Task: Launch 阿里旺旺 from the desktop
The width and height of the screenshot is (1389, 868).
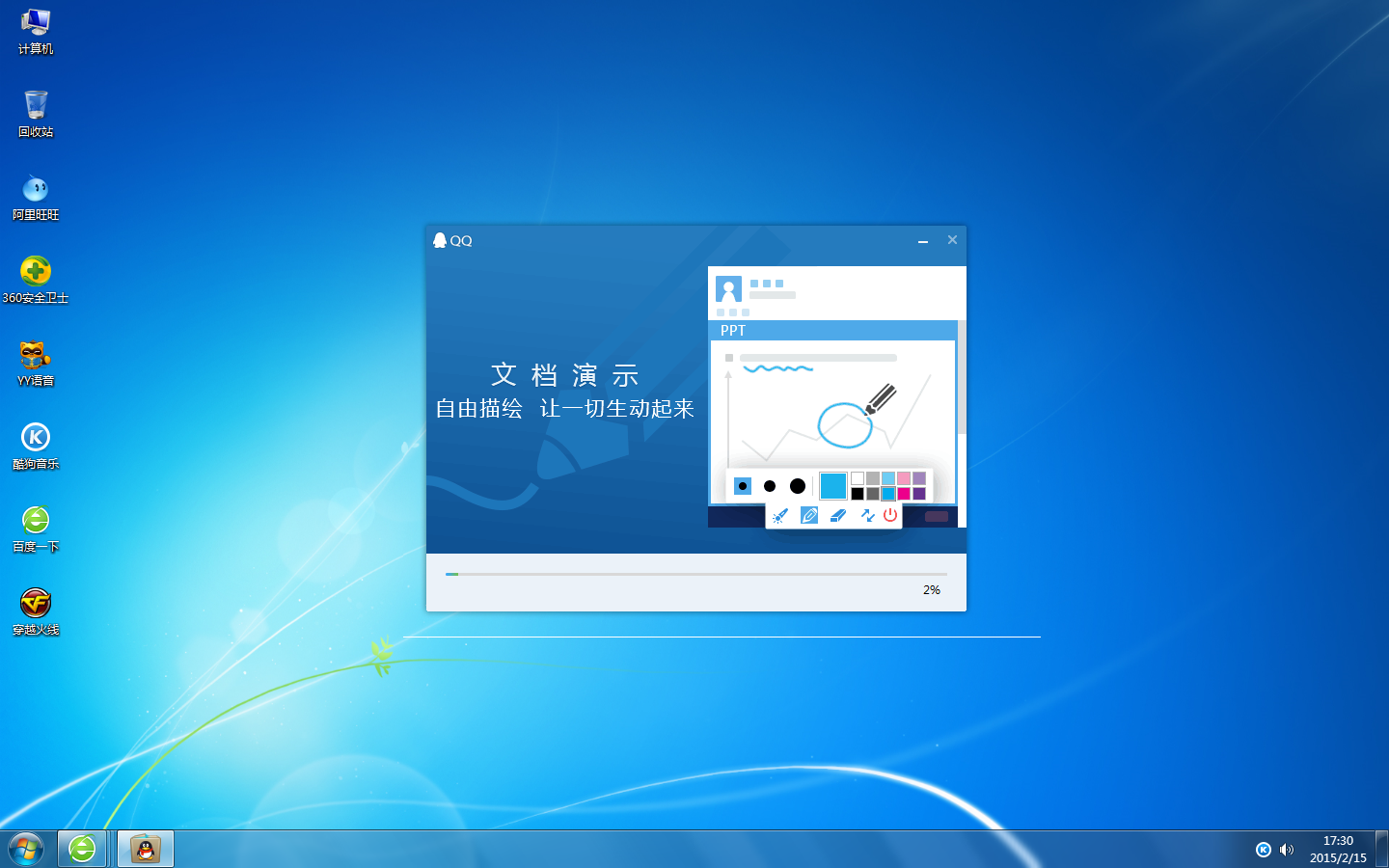Action: click(x=36, y=197)
